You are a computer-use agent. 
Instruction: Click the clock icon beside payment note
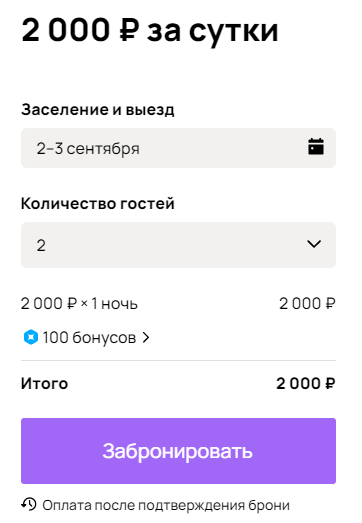click(x=29, y=504)
